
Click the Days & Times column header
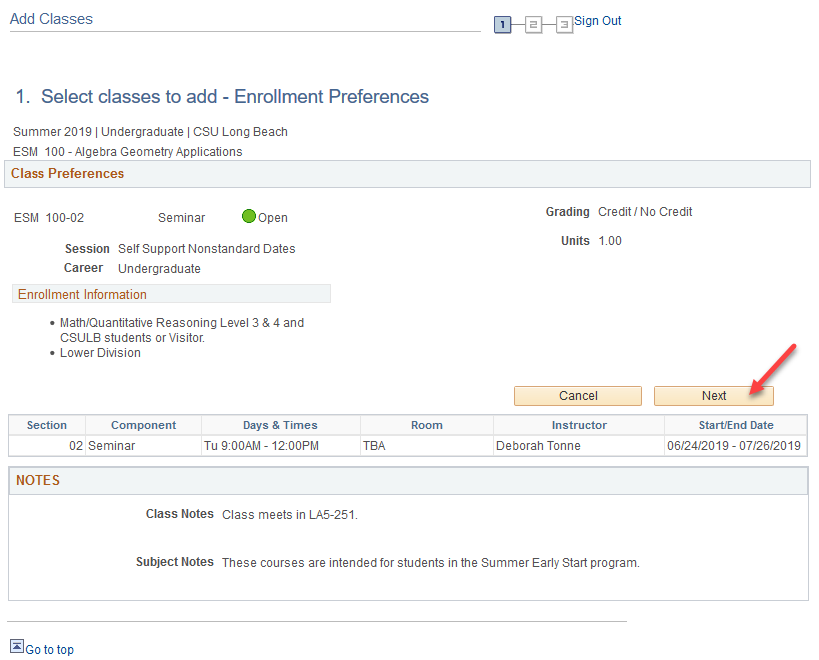(280, 425)
